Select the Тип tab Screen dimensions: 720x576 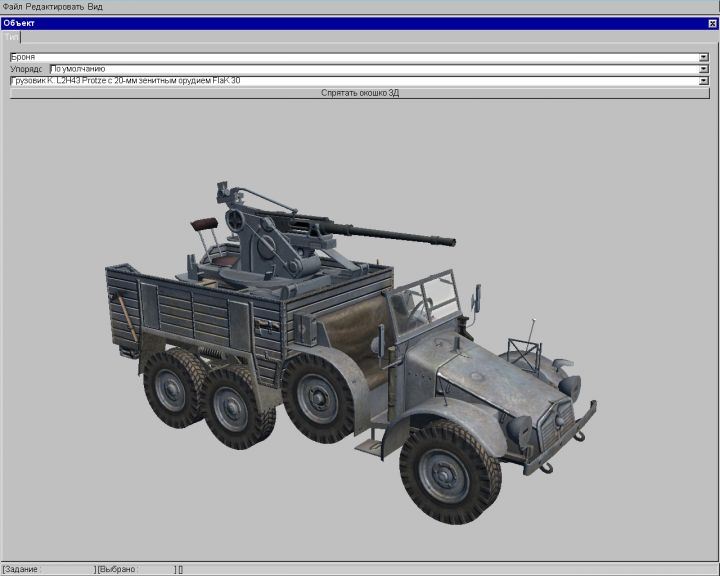[12, 36]
